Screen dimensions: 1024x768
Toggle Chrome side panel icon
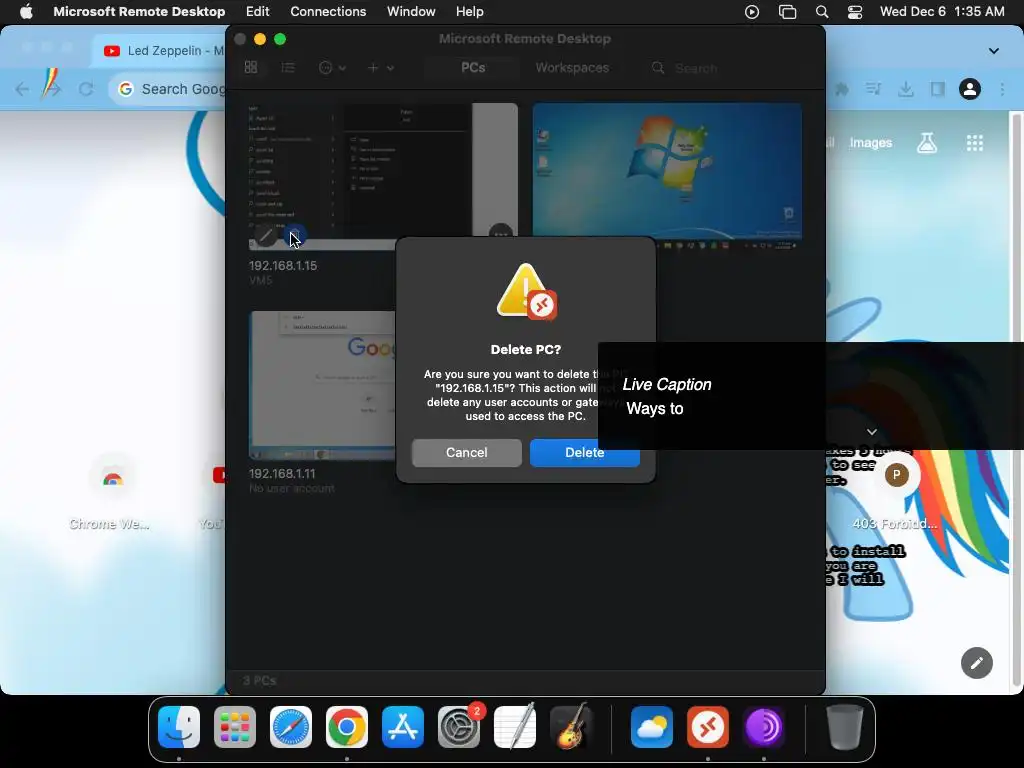937,89
